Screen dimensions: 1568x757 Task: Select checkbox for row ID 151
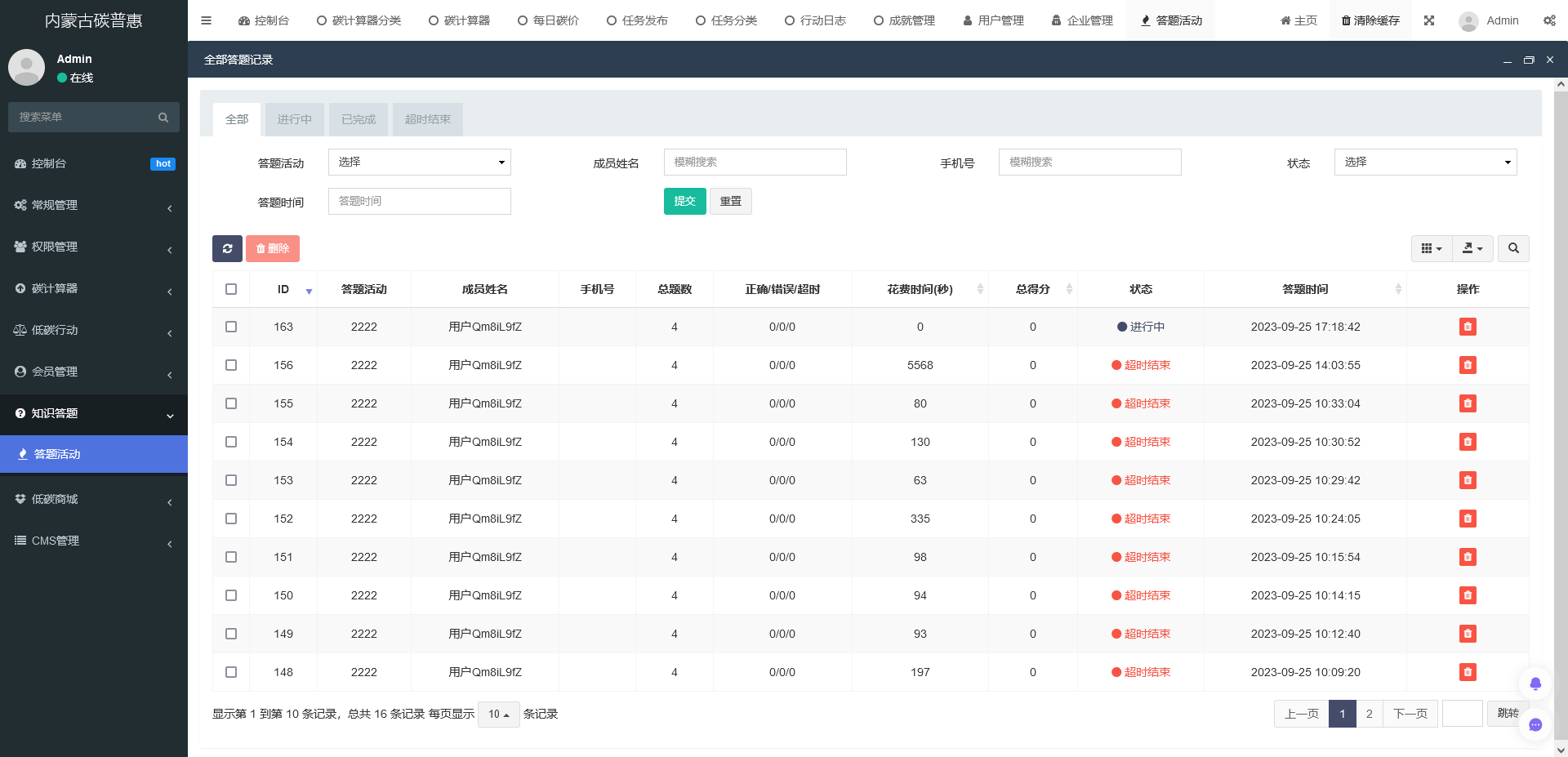coord(231,557)
